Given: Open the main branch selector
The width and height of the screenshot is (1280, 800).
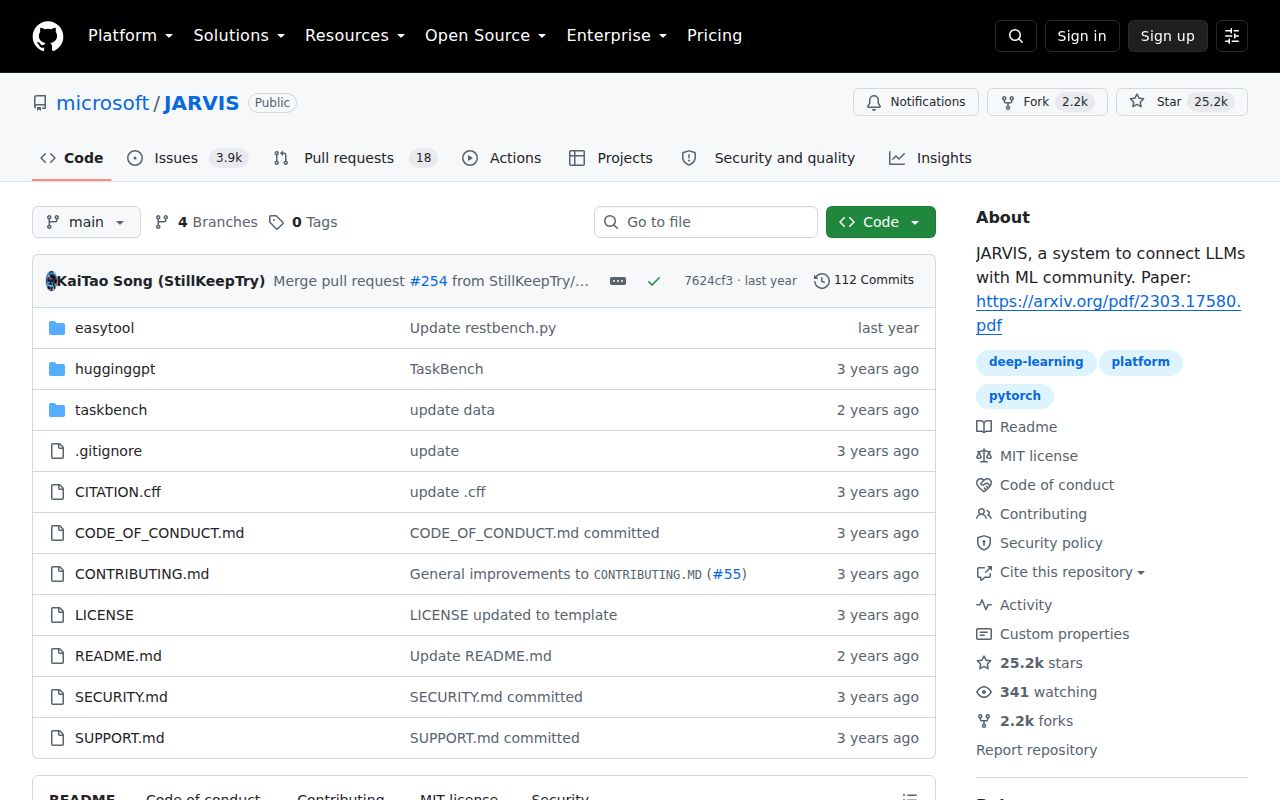Looking at the screenshot, I should [86, 222].
